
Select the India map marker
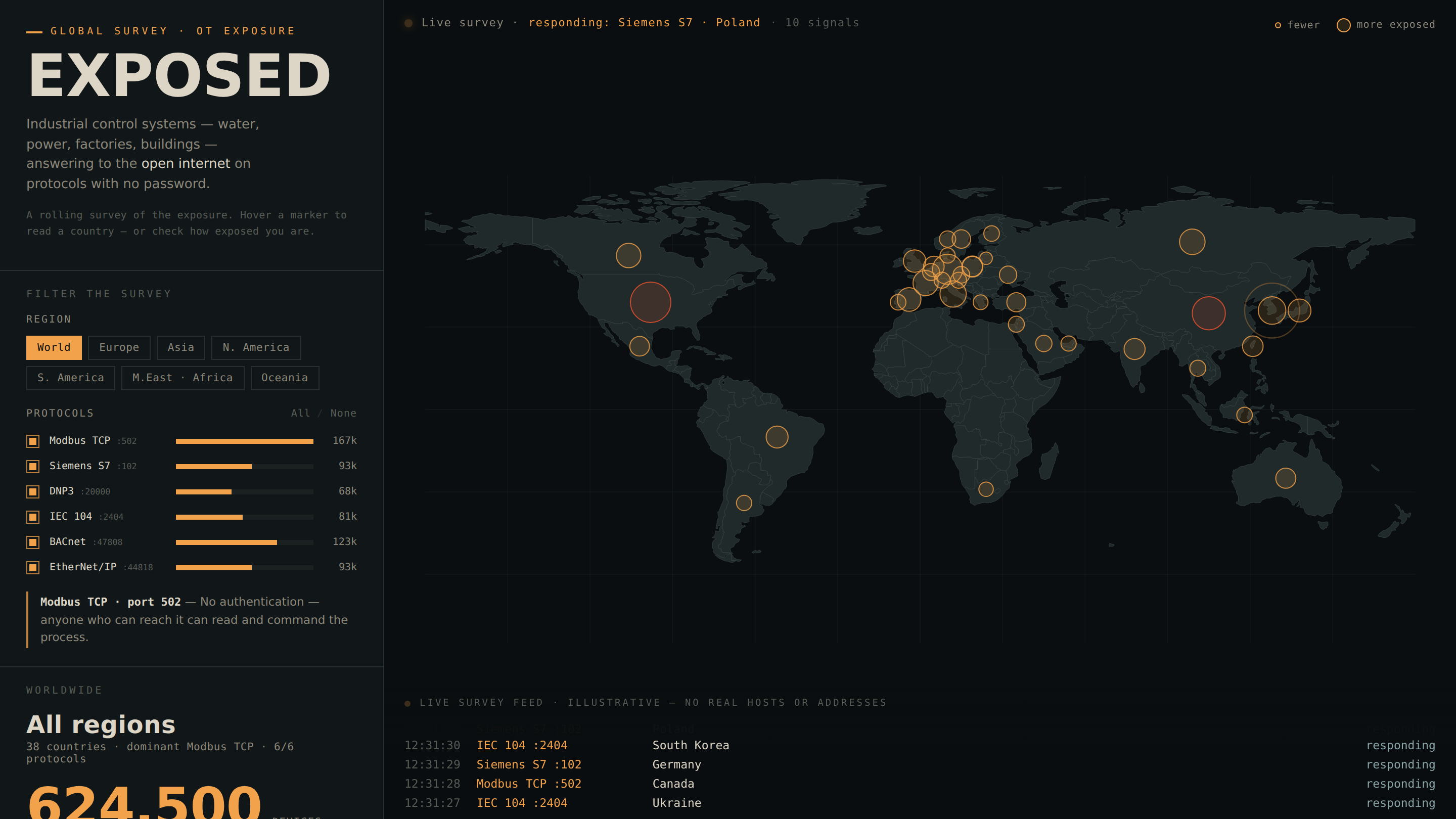tap(1134, 349)
